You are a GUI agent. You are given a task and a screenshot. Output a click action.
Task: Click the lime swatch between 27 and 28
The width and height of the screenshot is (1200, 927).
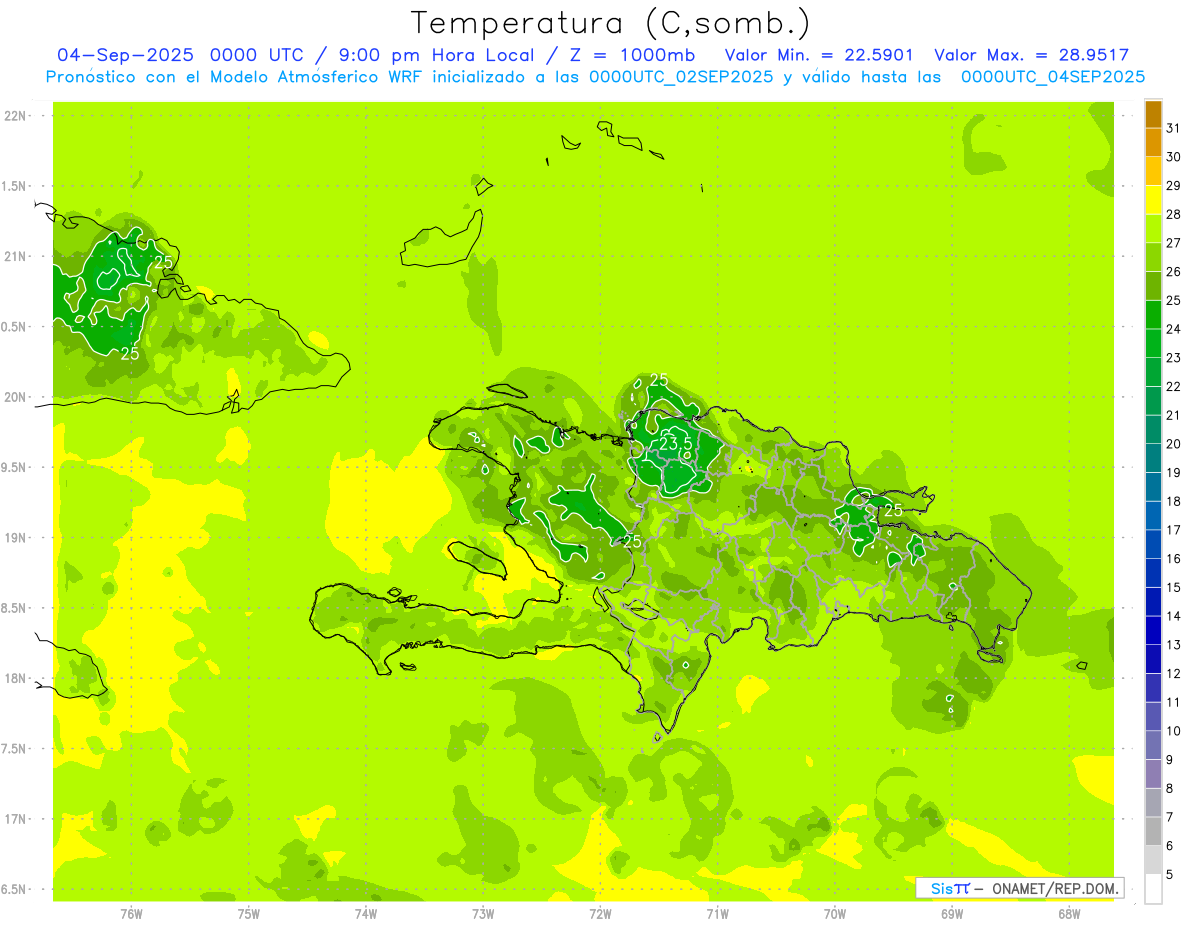[1154, 229]
